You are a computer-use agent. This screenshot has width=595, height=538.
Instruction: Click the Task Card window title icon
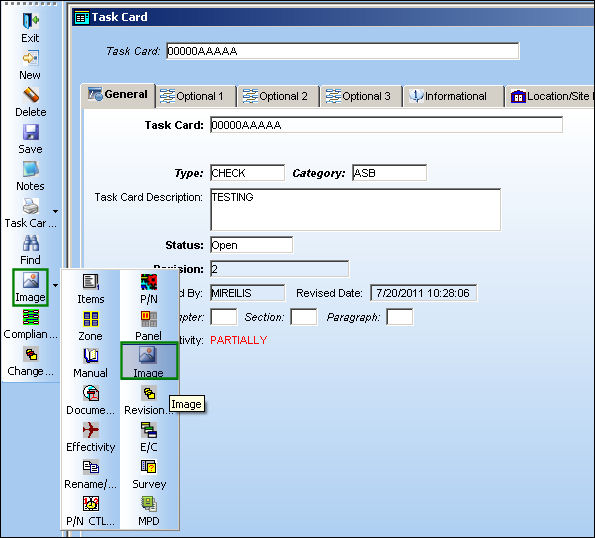click(x=82, y=17)
